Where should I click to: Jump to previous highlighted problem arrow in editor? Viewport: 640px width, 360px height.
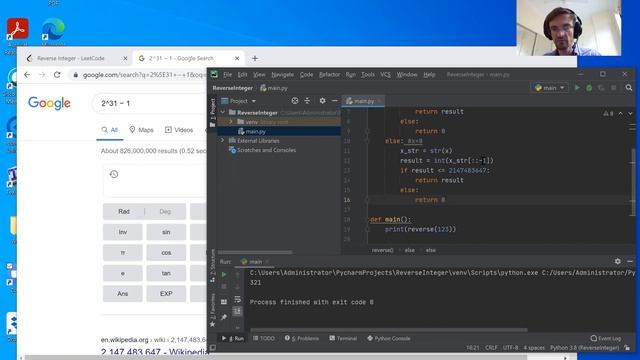point(620,113)
